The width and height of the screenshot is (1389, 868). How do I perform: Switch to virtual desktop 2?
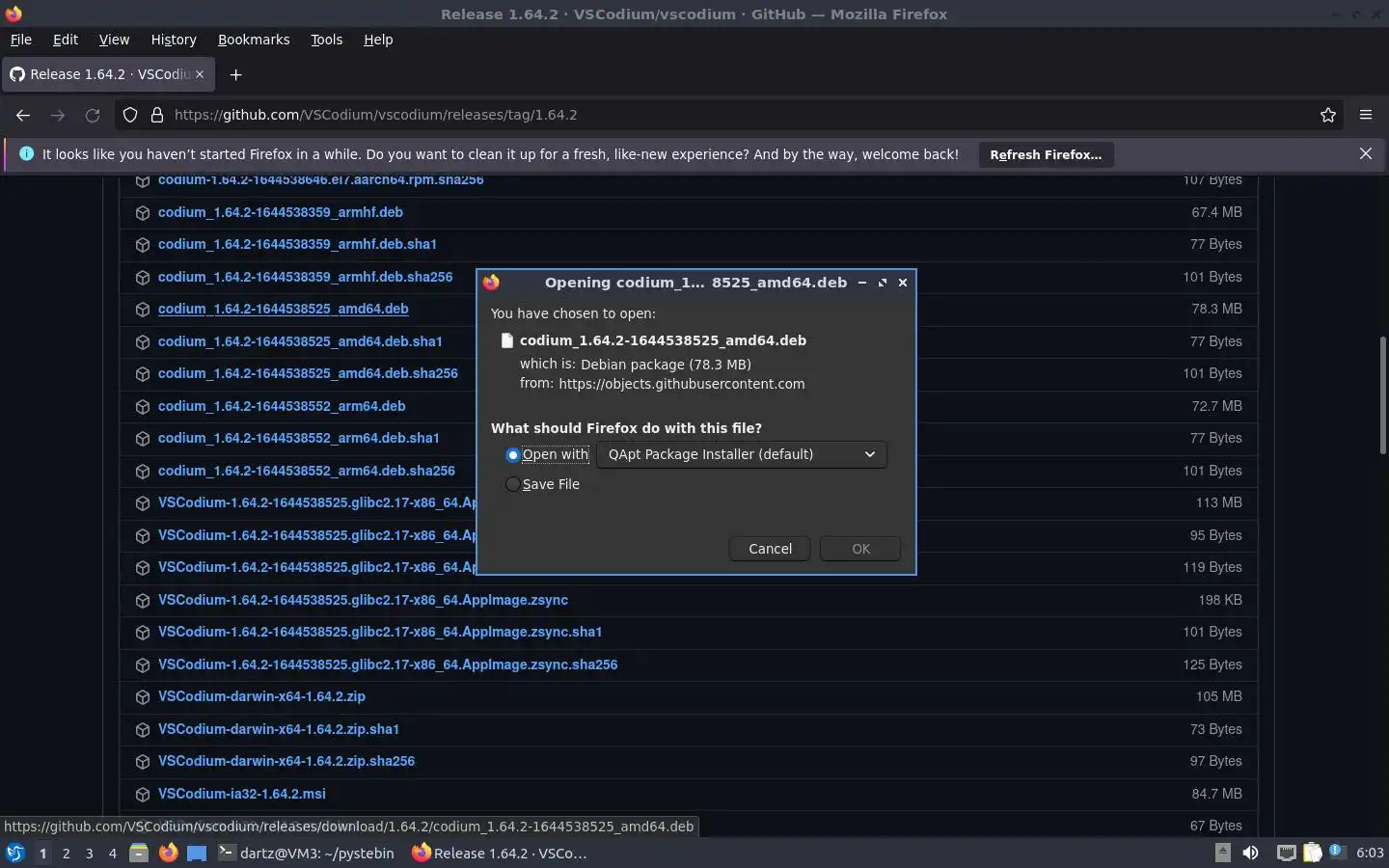click(x=66, y=853)
